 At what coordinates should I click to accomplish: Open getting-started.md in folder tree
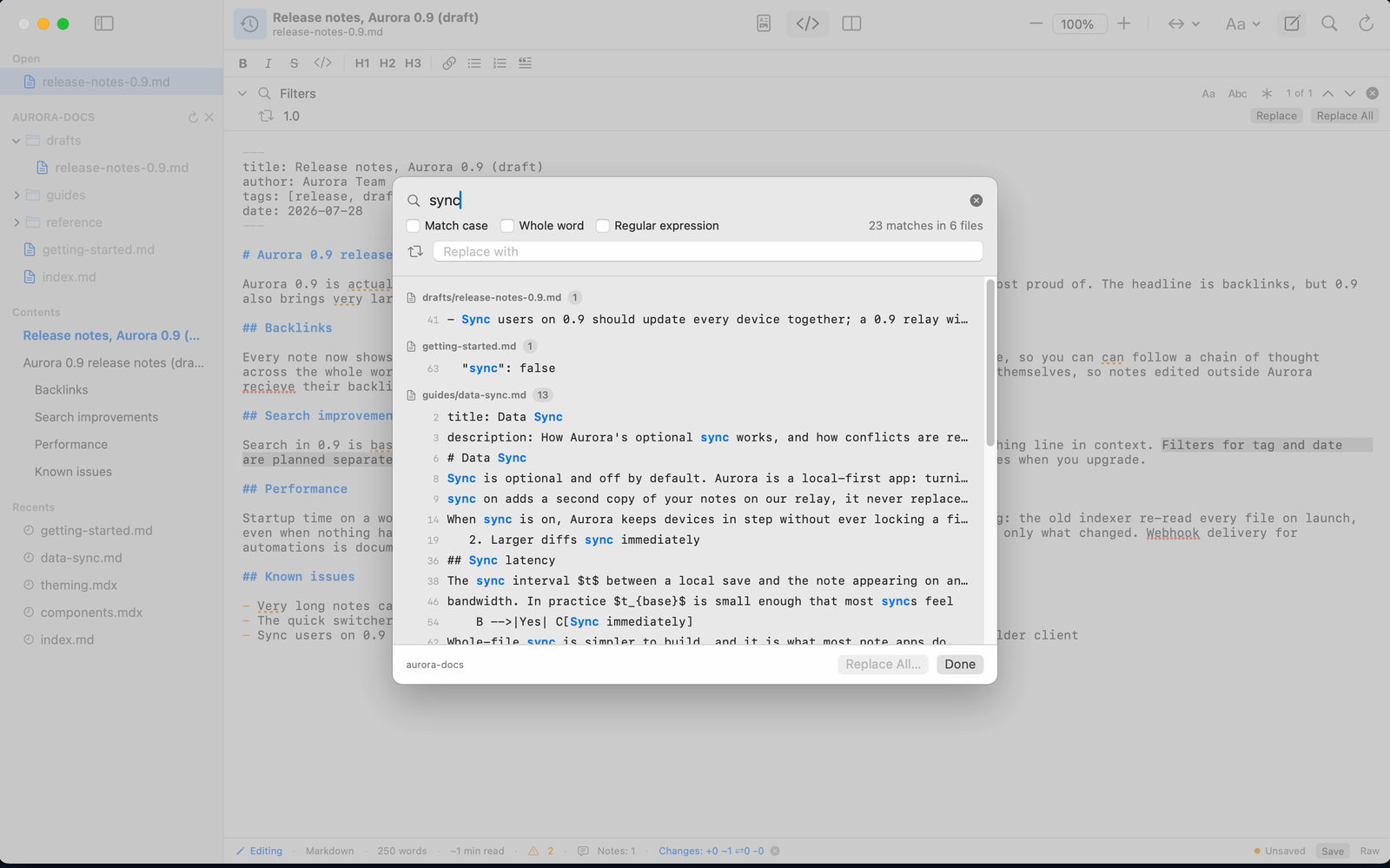98,249
